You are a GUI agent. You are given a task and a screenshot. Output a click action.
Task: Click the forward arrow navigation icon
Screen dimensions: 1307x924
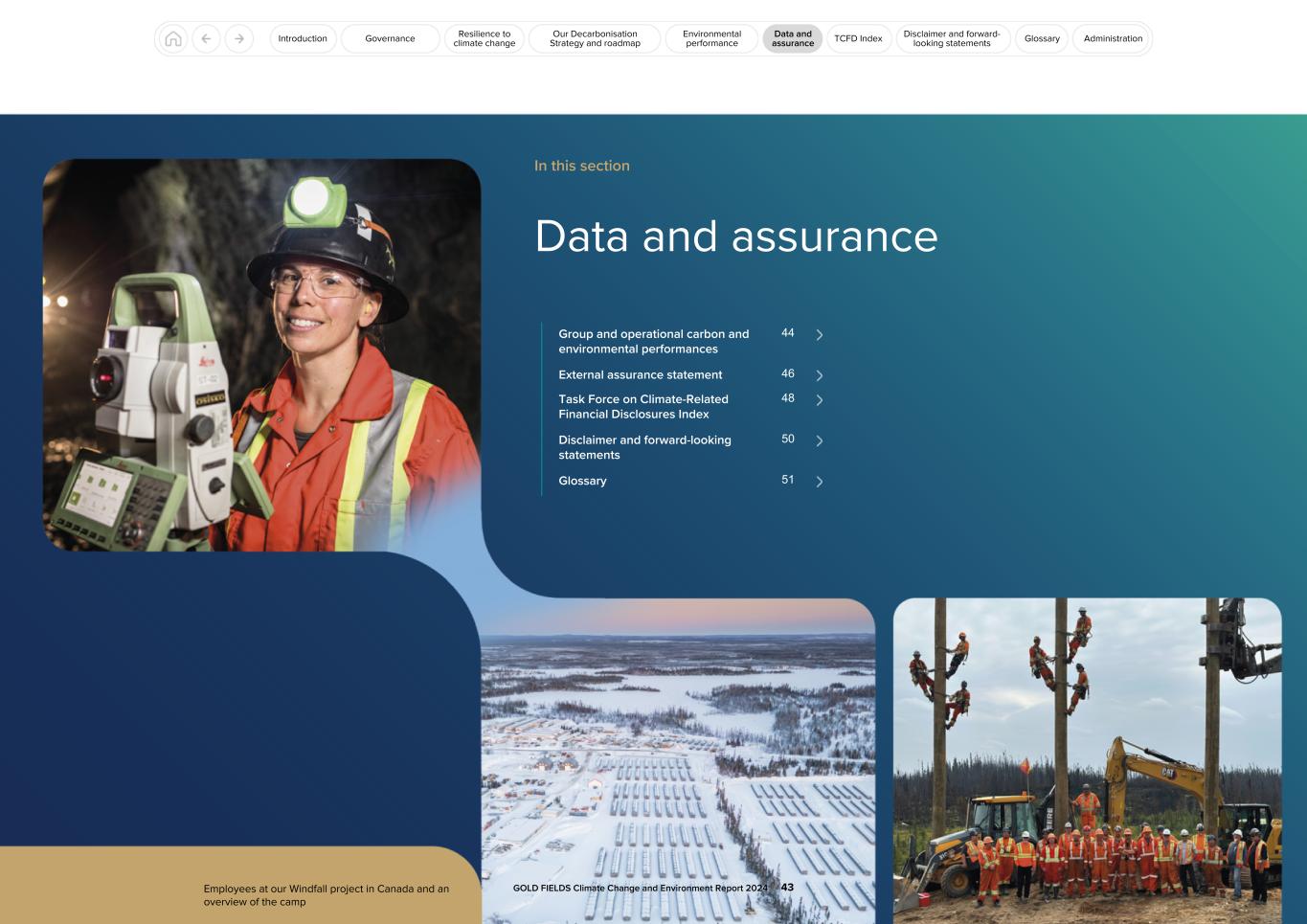click(x=237, y=38)
